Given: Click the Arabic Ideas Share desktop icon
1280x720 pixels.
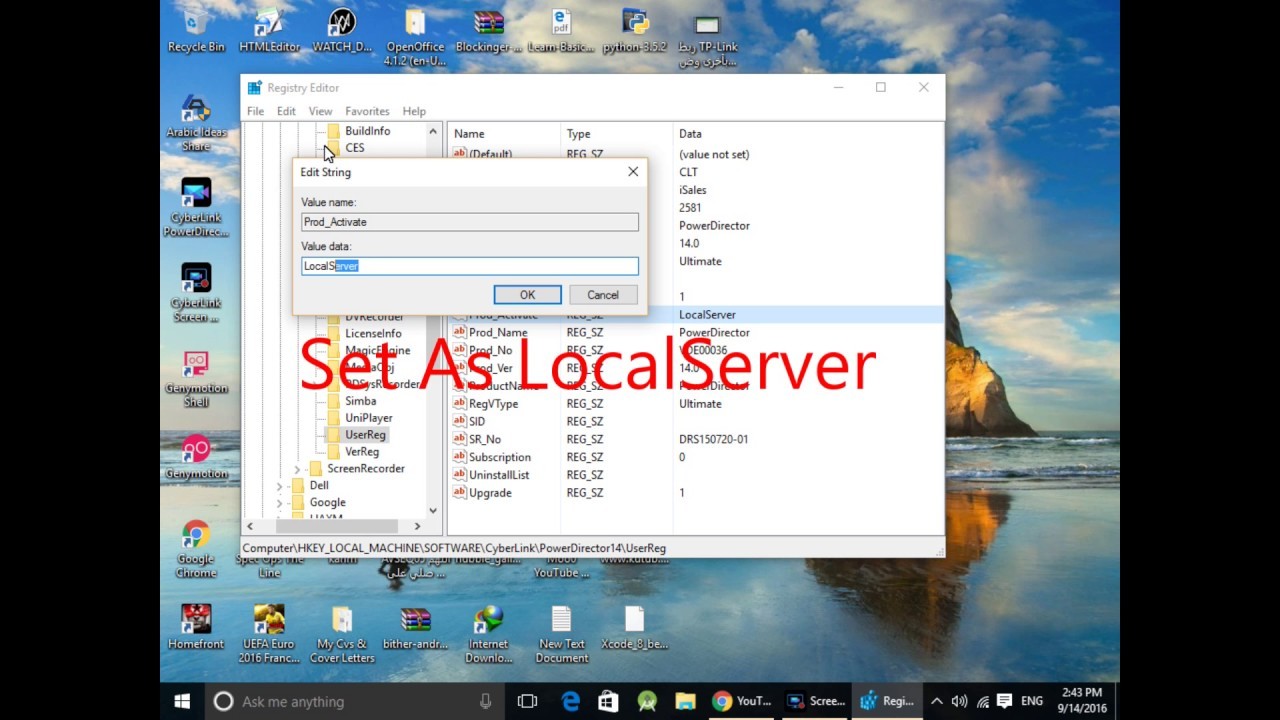Looking at the screenshot, I should tap(196, 124).
